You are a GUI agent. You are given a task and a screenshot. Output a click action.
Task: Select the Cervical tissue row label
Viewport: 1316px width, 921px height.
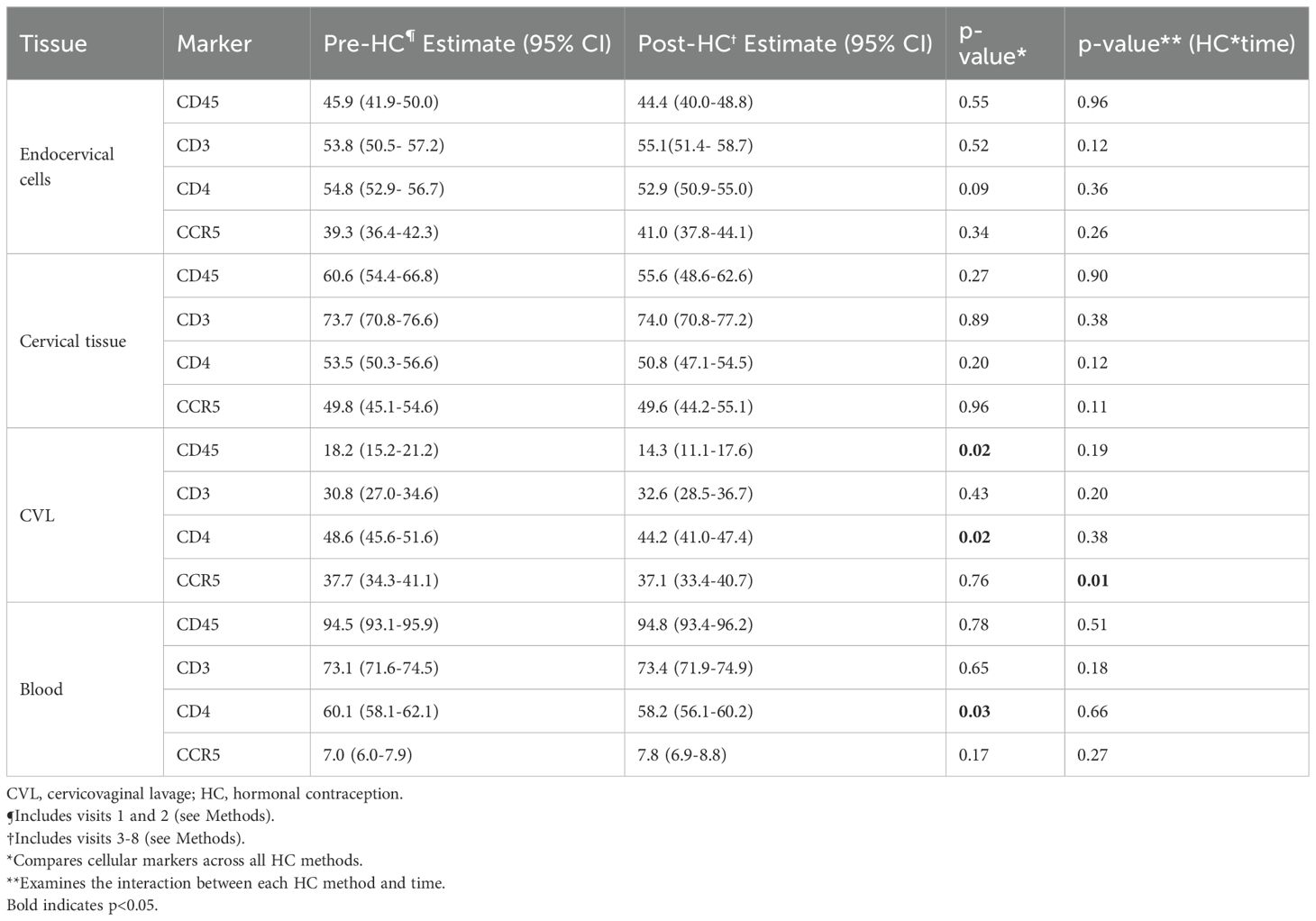pos(73,342)
